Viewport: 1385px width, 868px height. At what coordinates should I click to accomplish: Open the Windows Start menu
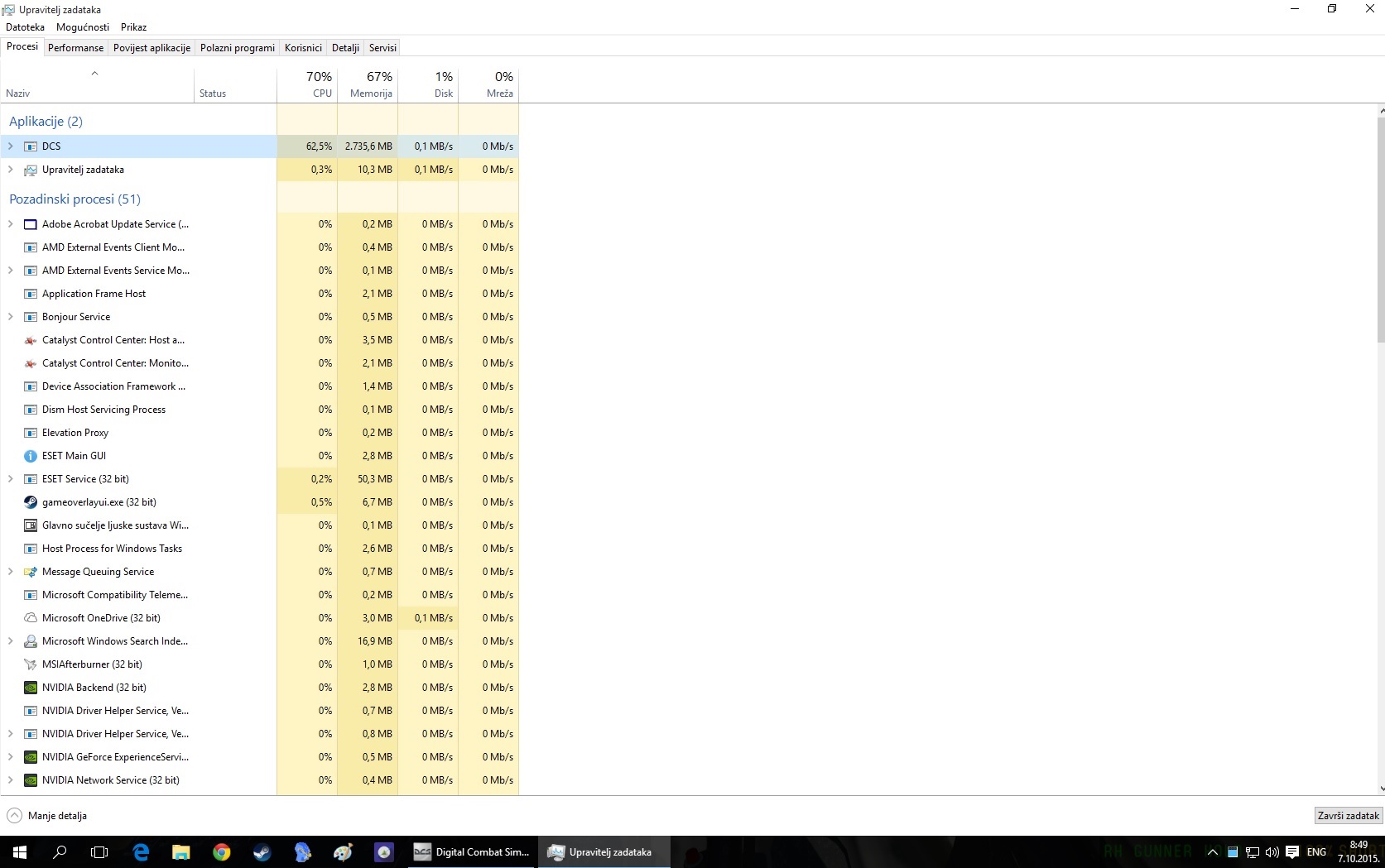tap(20, 851)
